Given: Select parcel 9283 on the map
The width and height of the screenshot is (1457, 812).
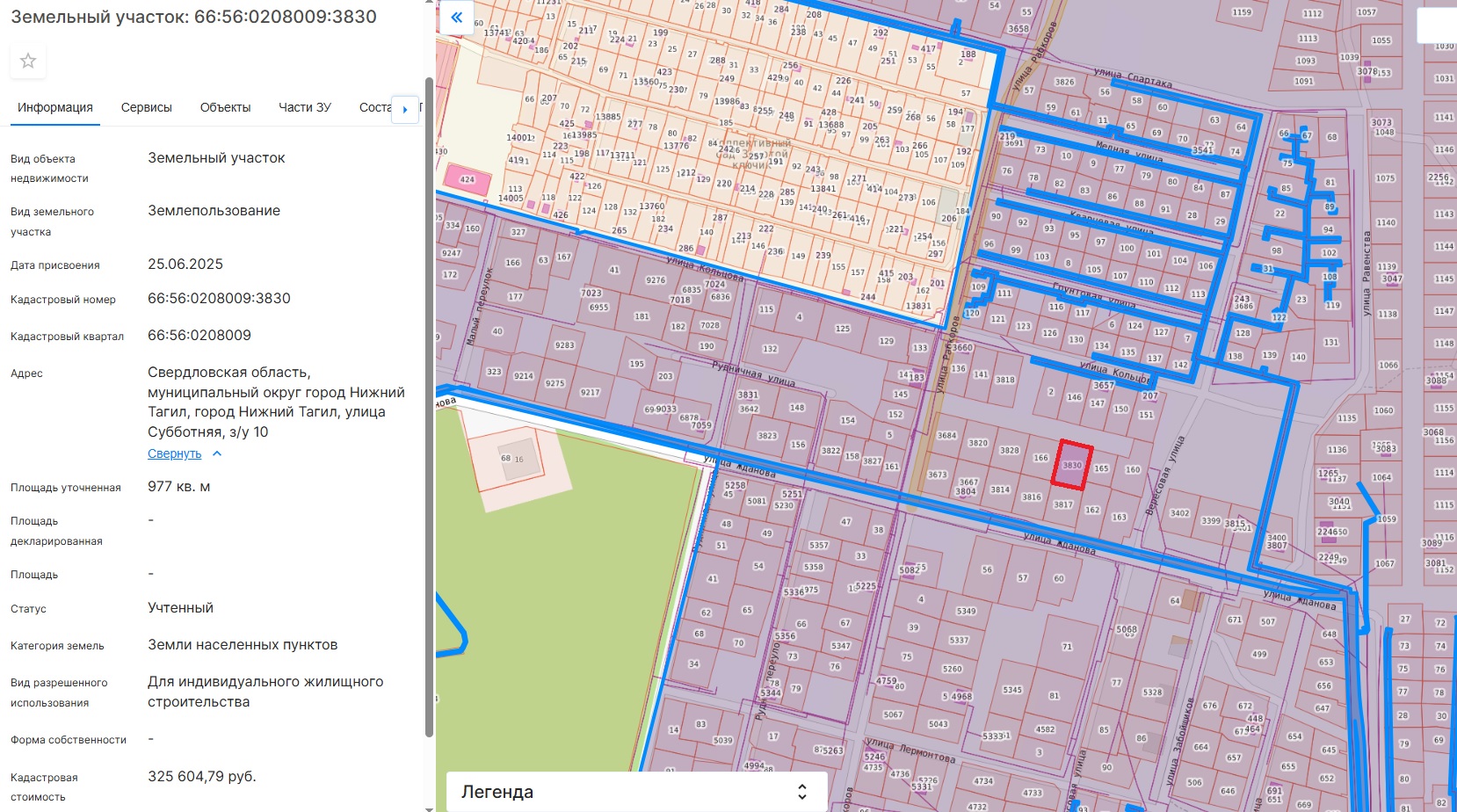Looking at the screenshot, I should (564, 345).
